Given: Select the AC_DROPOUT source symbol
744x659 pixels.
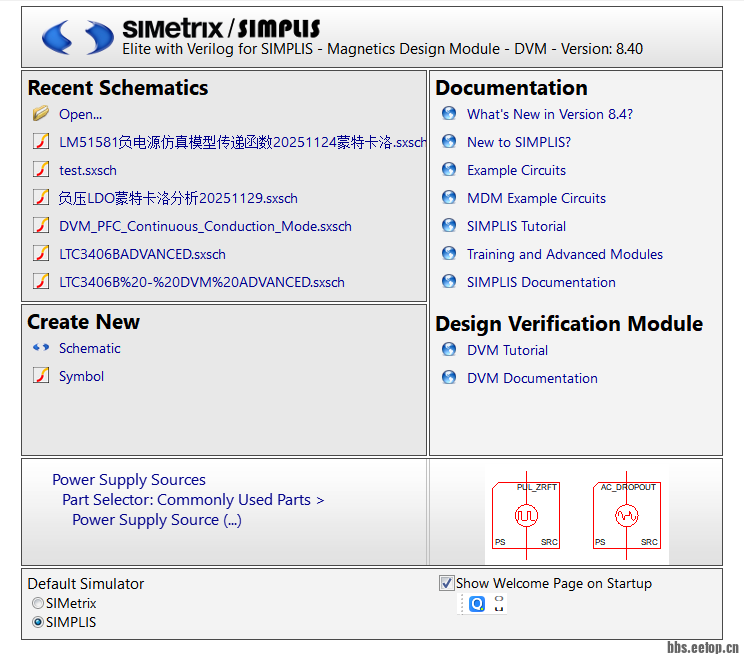Looking at the screenshot, I should [626, 515].
